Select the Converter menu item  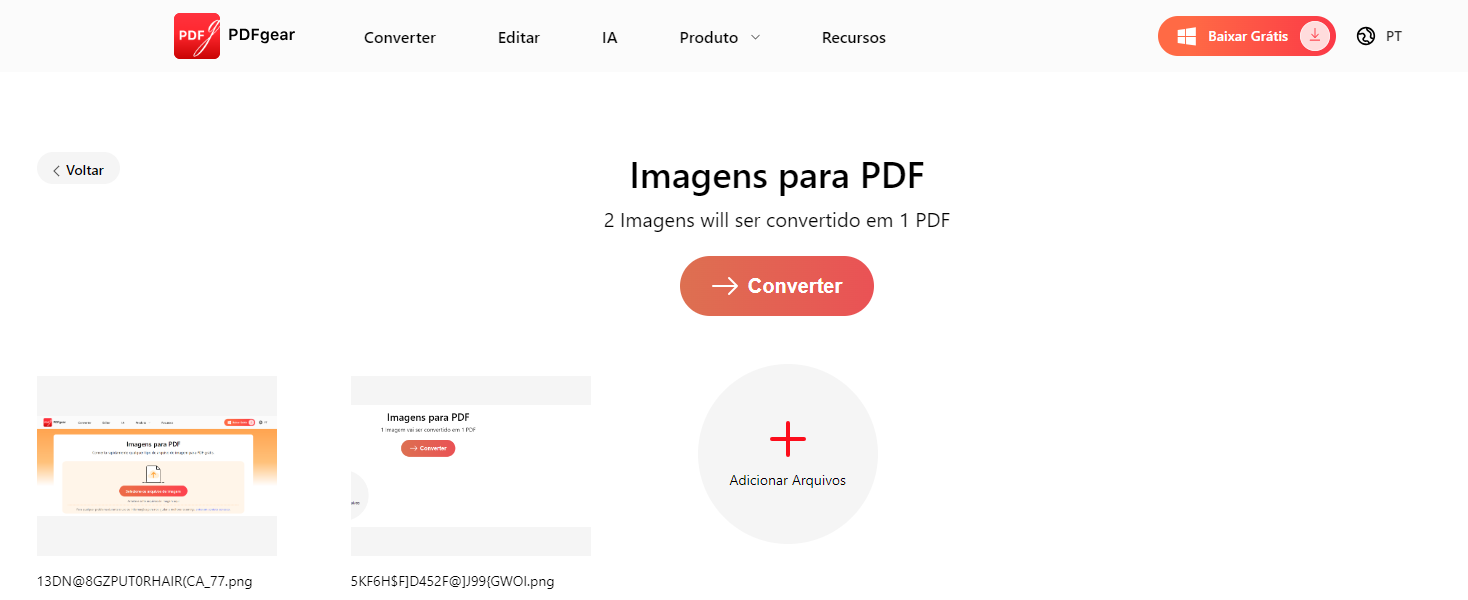tap(399, 37)
